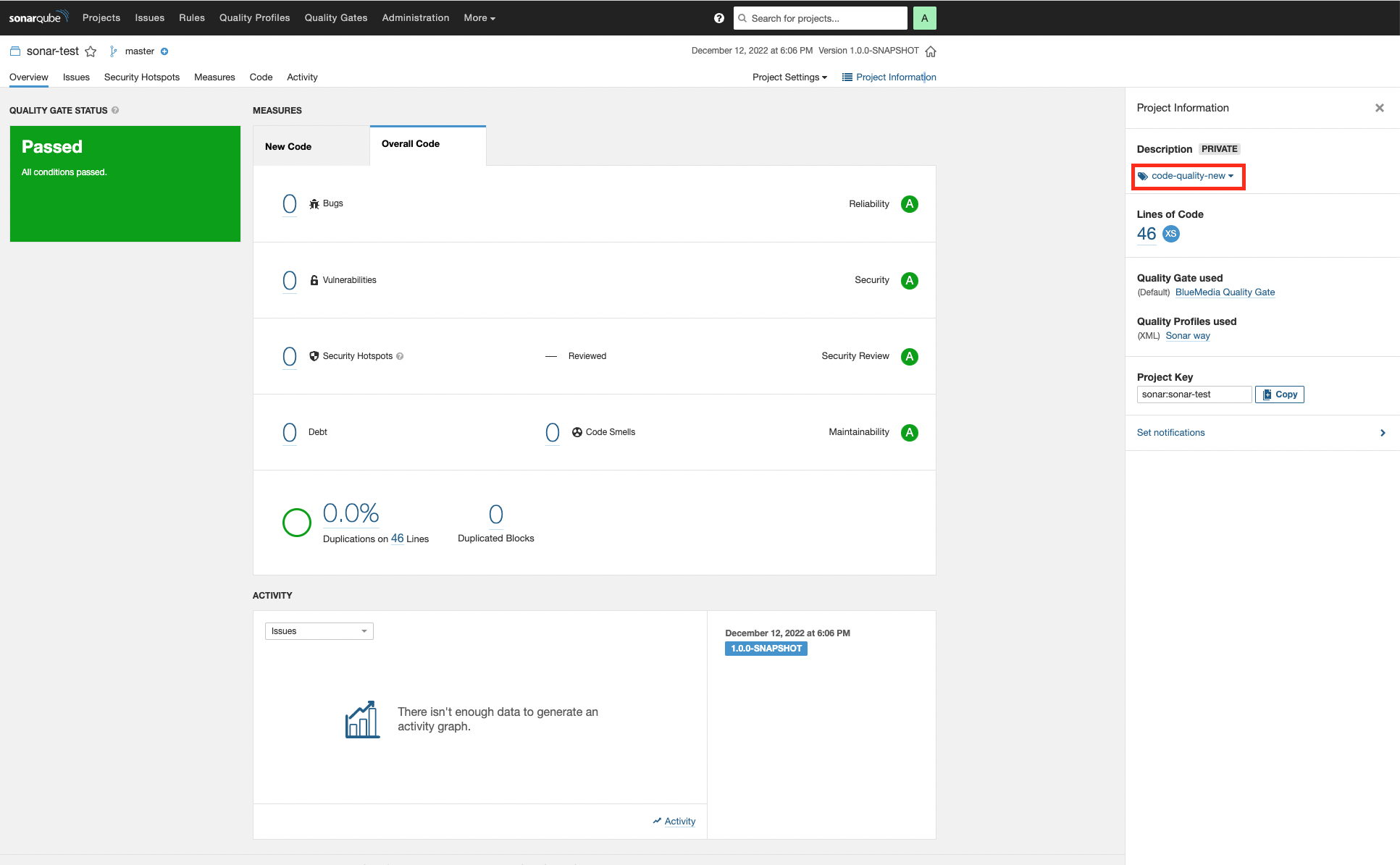Click the plus icon beside master branch
Viewport: 1400px width, 865px height.
point(164,51)
